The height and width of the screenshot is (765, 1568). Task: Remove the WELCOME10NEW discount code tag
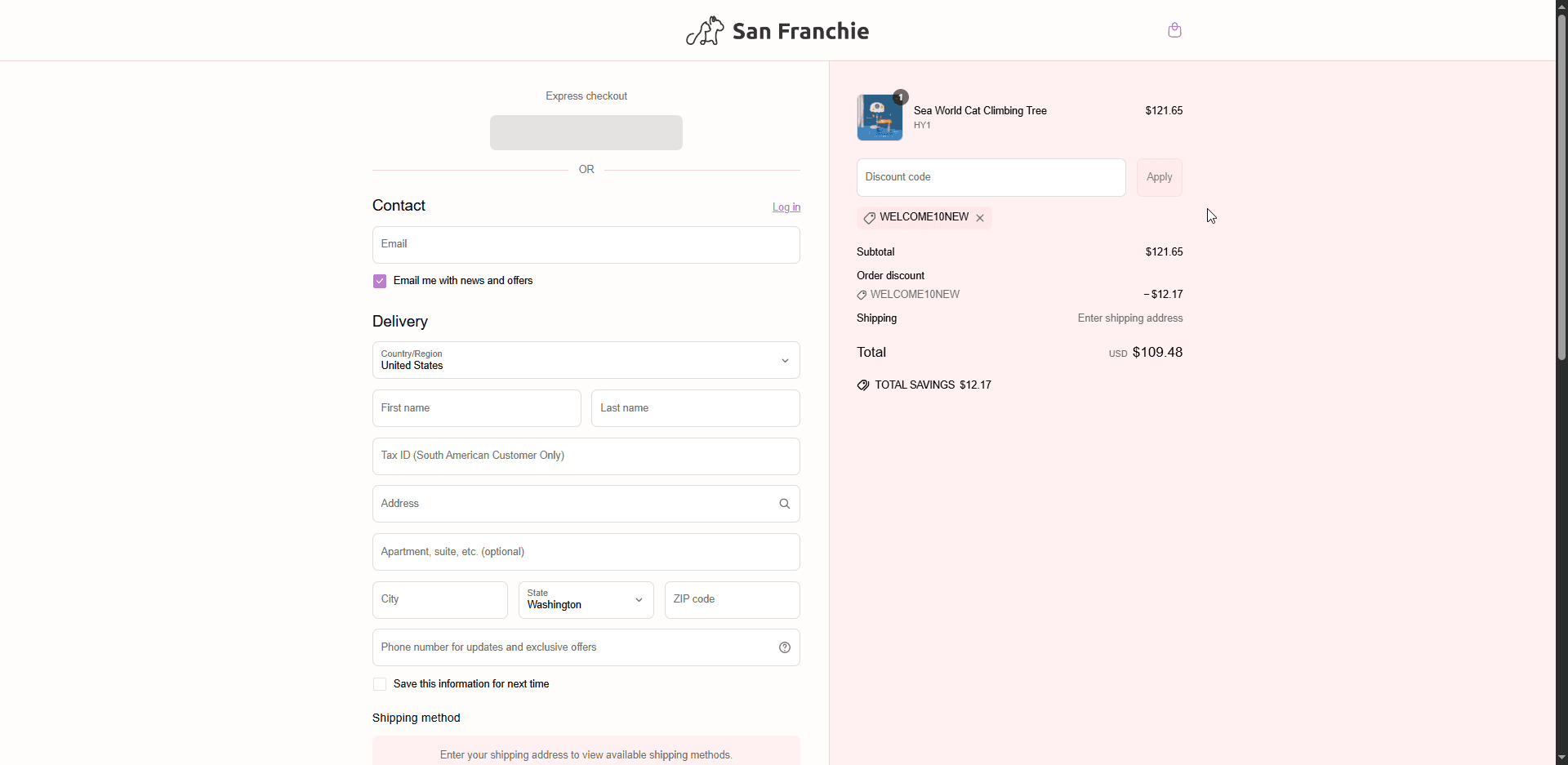[980, 218]
